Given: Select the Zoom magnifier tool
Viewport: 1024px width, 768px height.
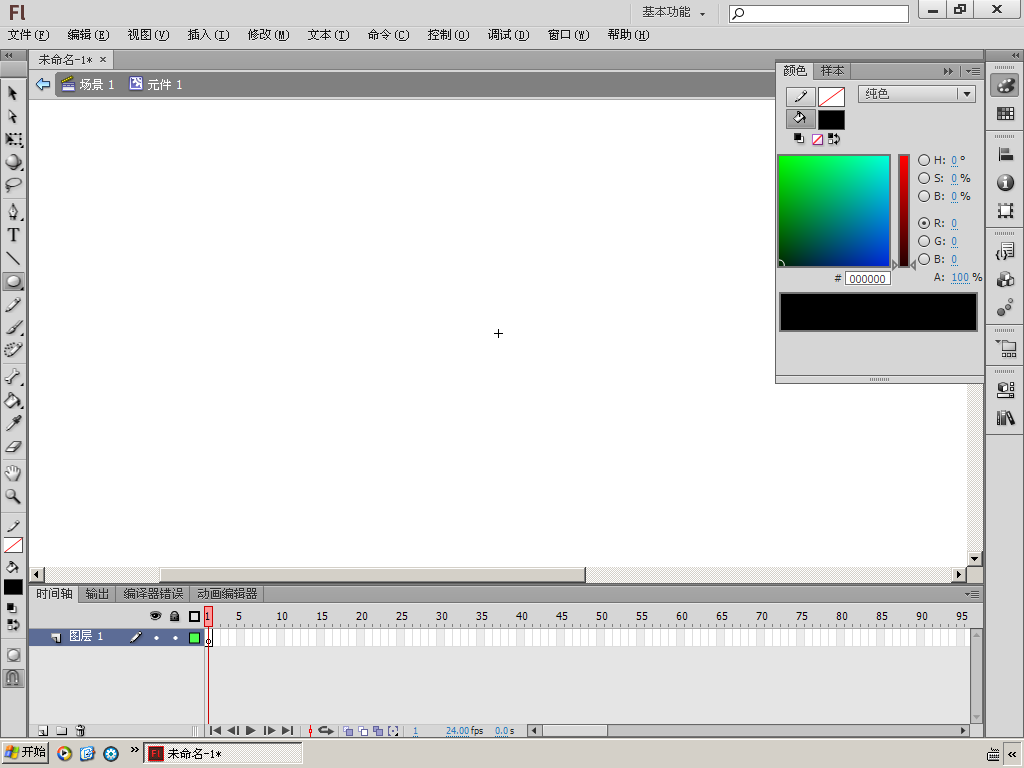Looking at the screenshot, I should click(13, 496).
